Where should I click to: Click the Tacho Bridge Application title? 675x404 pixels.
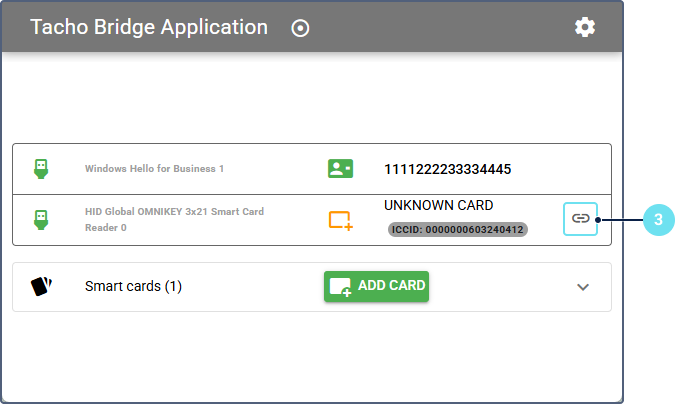pos(149,27)
